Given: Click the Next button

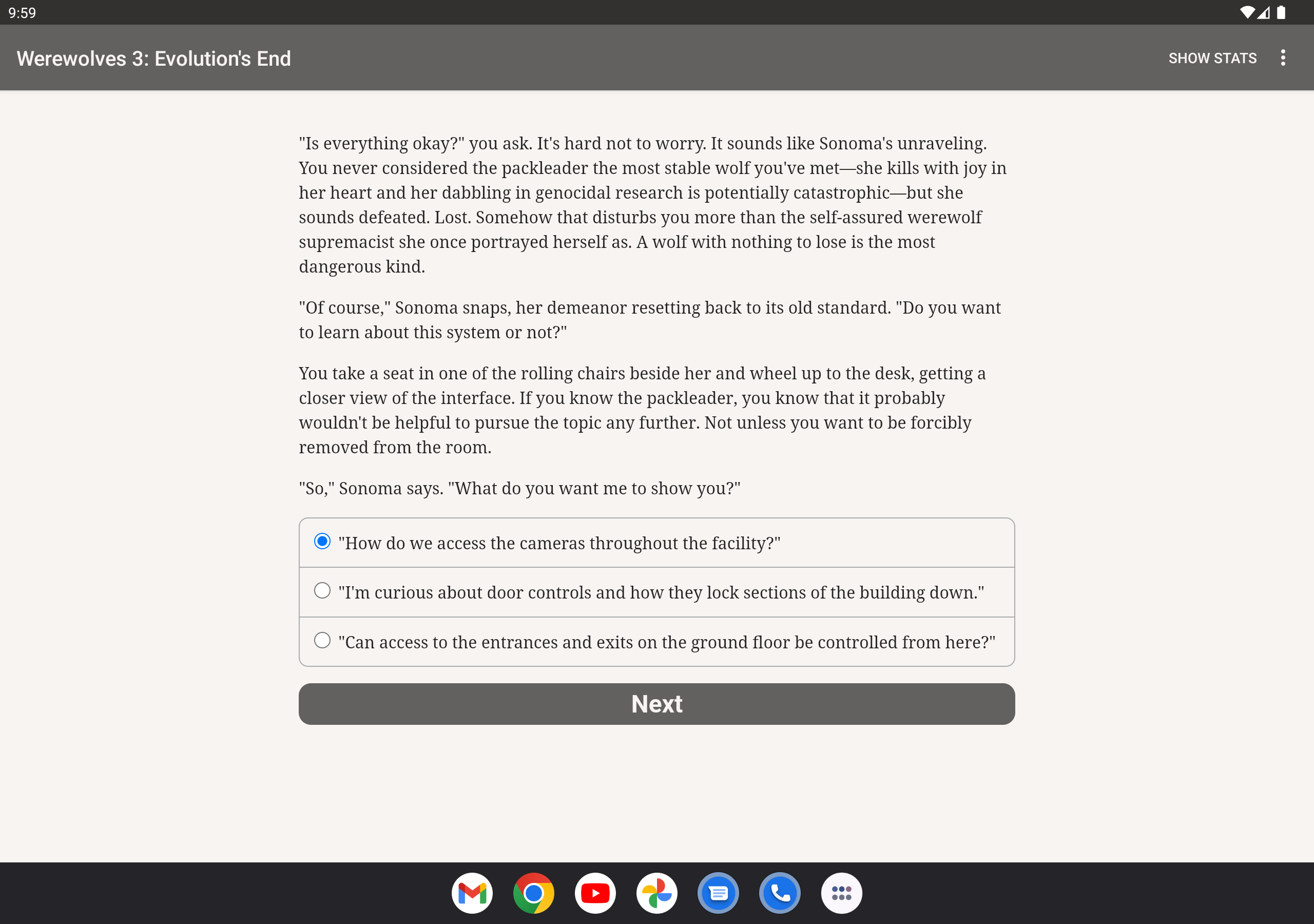Looking at the screenshot, I should [x=656, y=704].
